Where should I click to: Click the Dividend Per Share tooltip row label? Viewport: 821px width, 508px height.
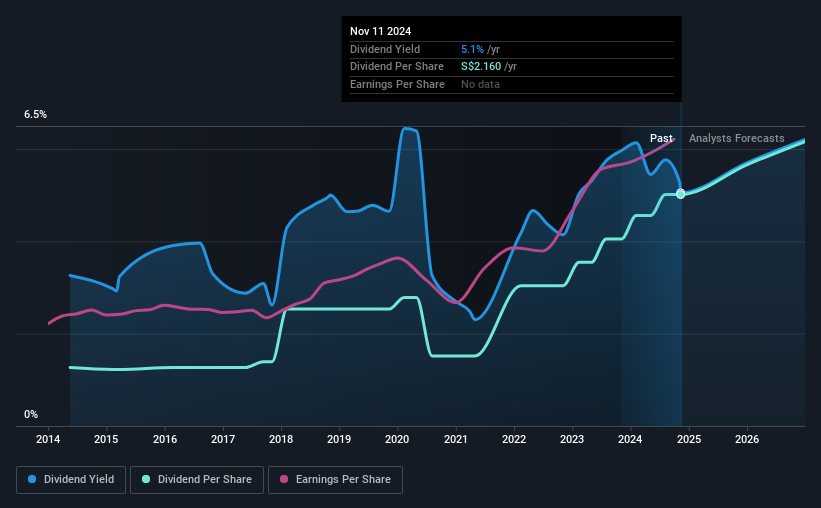(397, 67)
